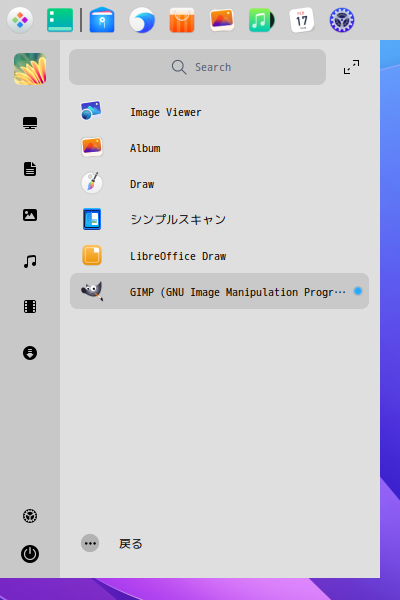Image resolution: width=400 pixels, height=600 pixels.
Task: Open the Music app in dock
Action: [x=261, y=20]
